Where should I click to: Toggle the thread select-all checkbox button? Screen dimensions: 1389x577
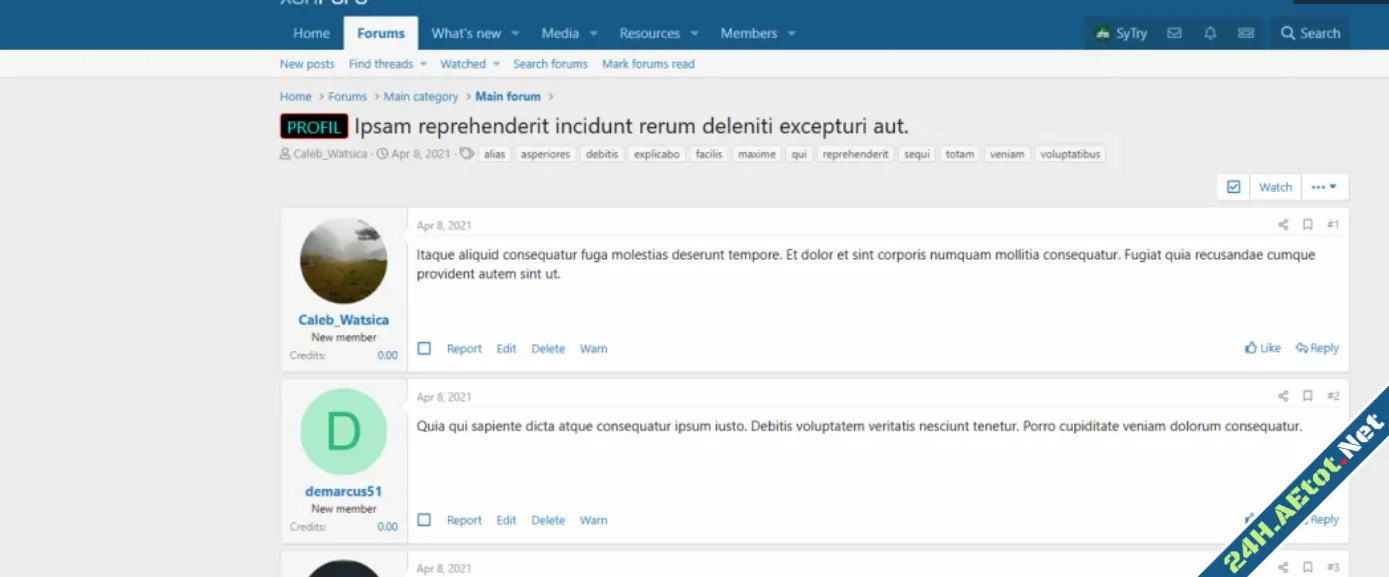click(x=1233, y=187)
